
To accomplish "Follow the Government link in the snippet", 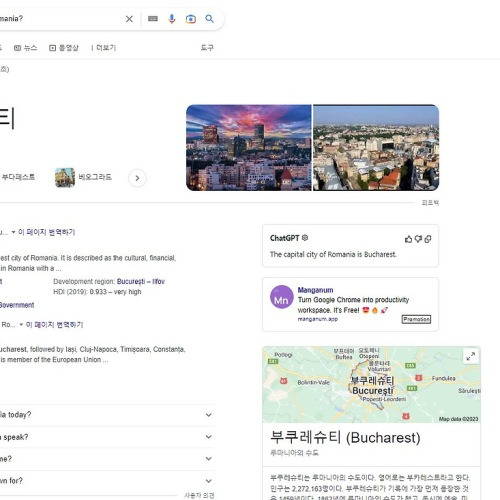I will (x=17, y=305).
